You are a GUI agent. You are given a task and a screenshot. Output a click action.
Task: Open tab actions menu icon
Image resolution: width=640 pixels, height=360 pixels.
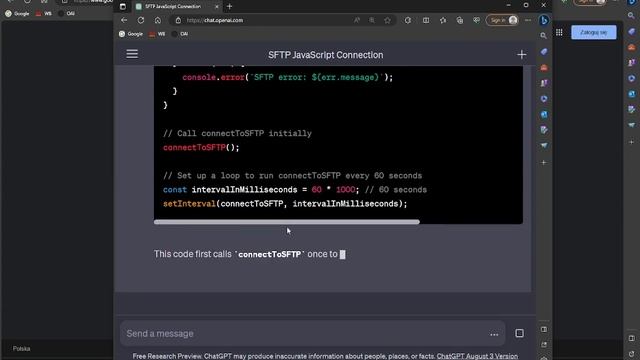123,6
